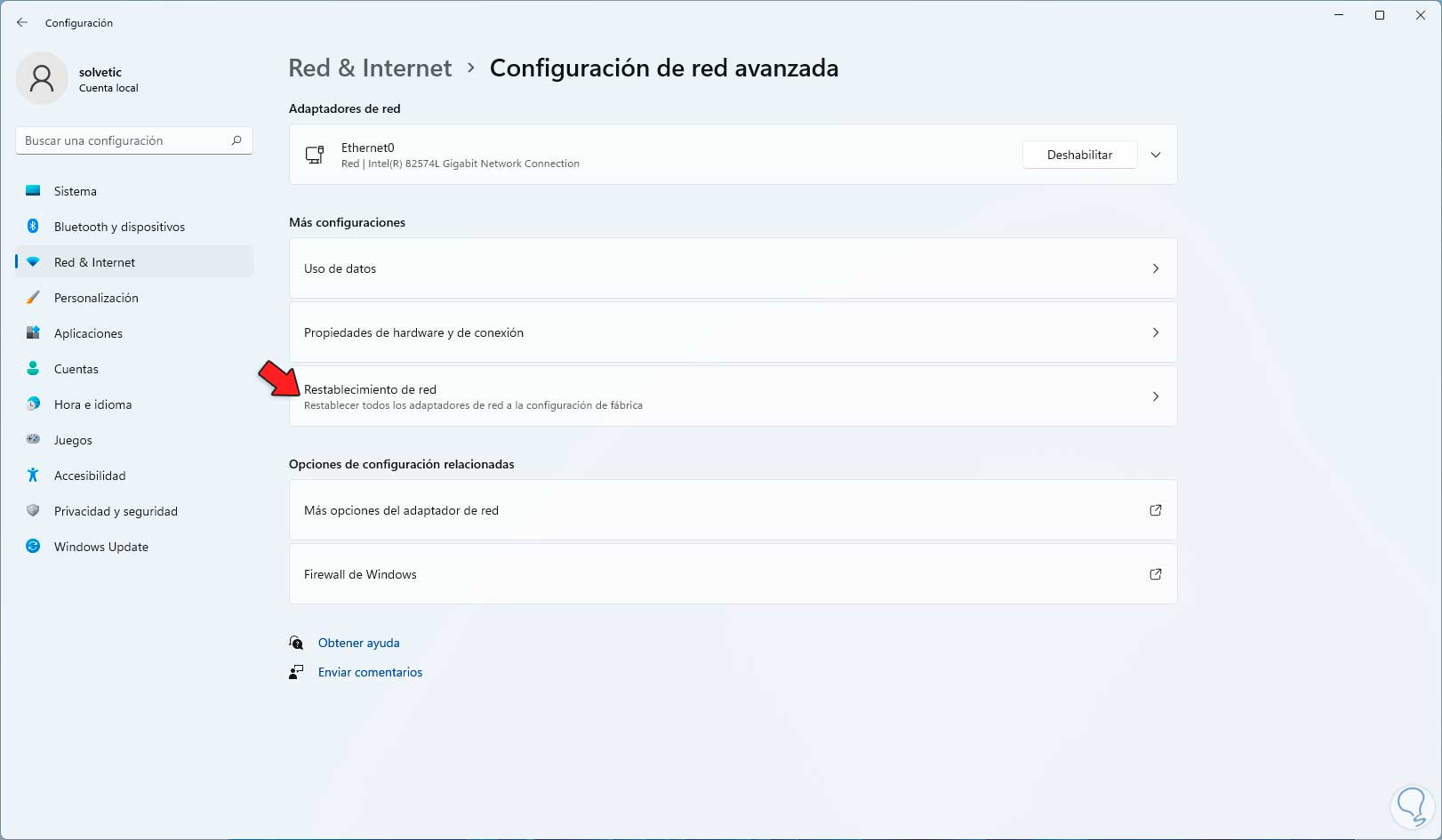Click the Deshabilitar button for Ethernet0
Image resolution: width=1442 pixels, height=840 pixels.
pos(1079,155)
